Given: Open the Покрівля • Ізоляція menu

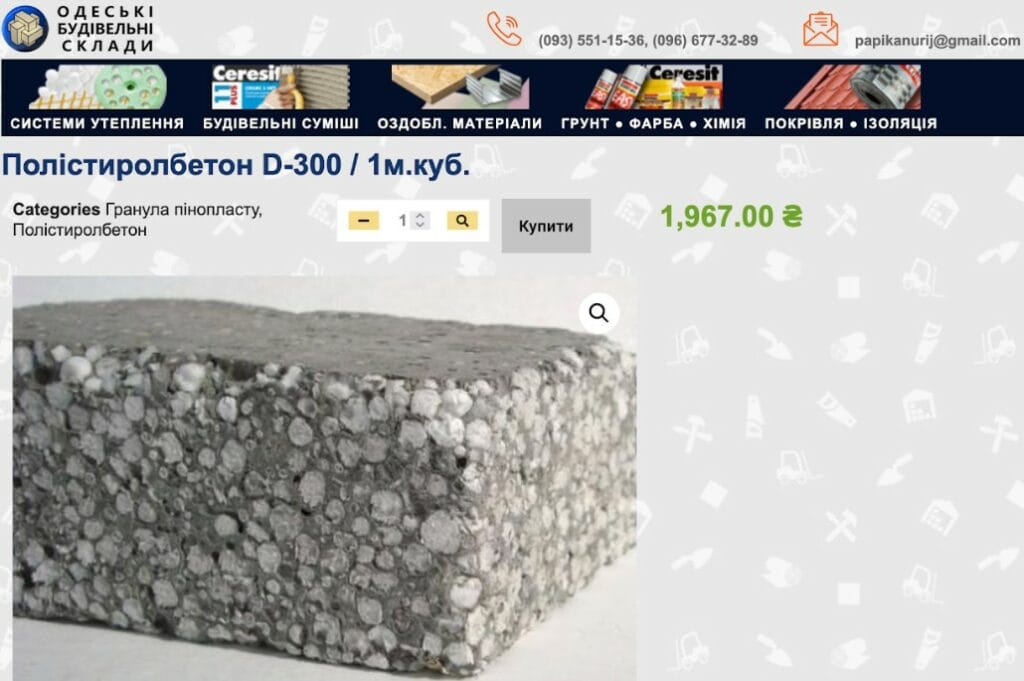Looking at the screenshot, I should (x=851, y=123).
